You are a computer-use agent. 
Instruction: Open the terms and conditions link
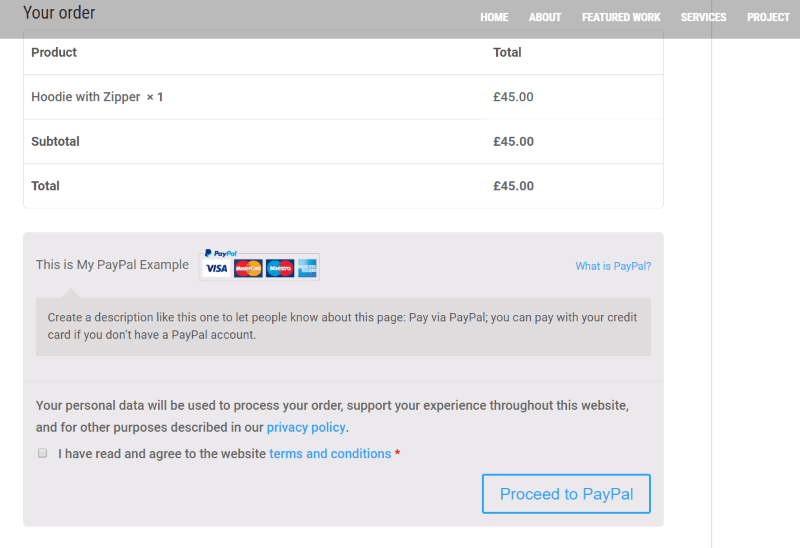(x=330, y=454)
